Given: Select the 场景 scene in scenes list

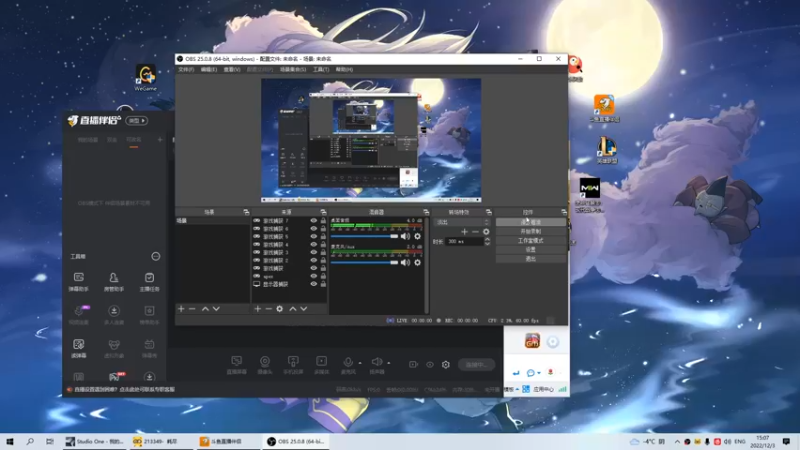Looking at the screenshot, I should click(212, 221).
